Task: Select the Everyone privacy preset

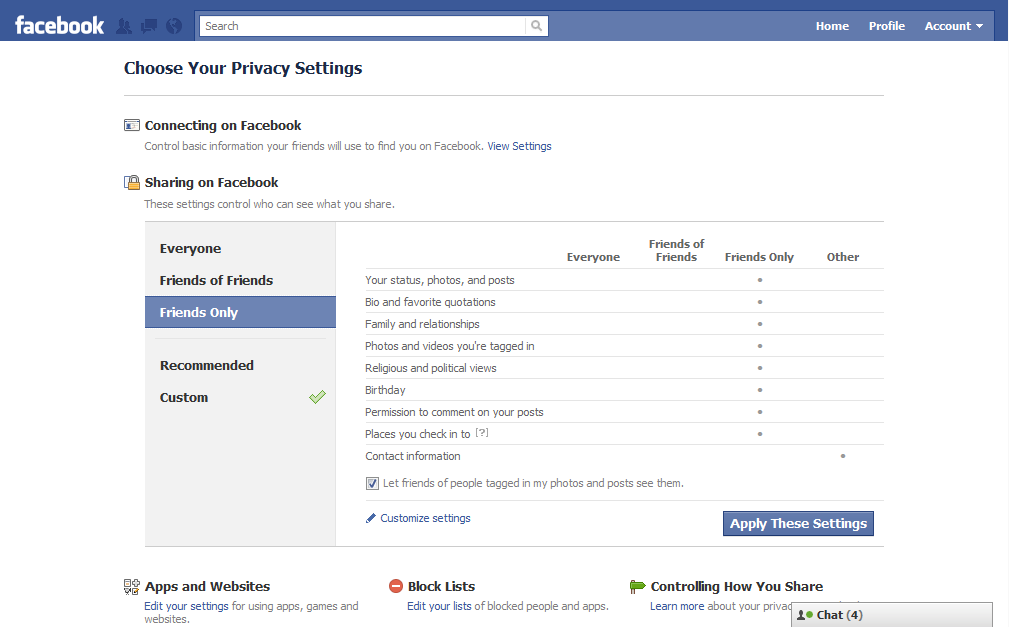Action: tap(190, 249)
